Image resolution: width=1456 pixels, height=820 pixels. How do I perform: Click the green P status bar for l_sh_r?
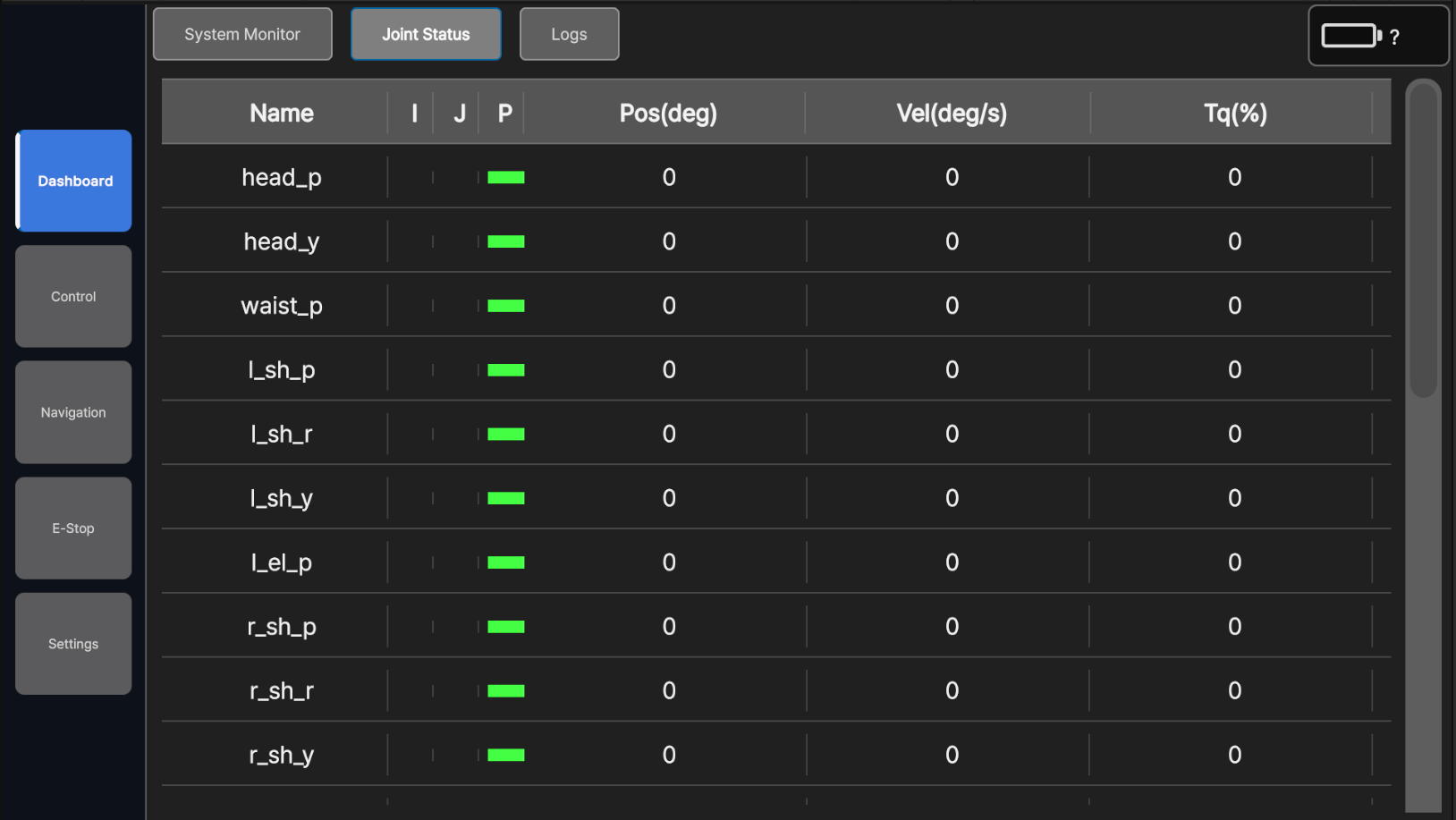[x=505, y=435]
